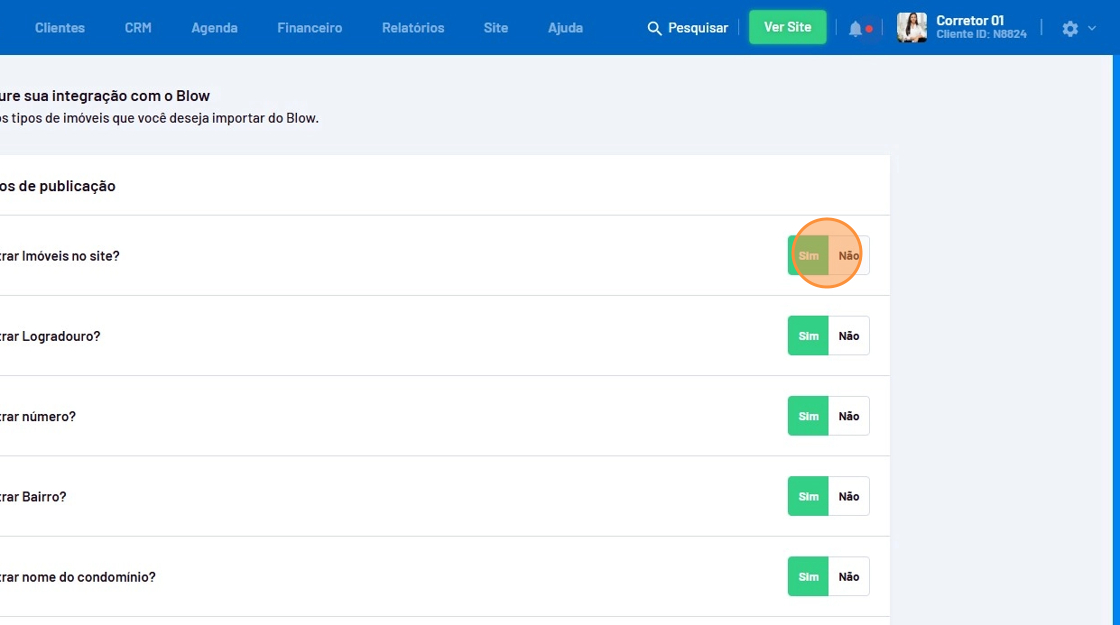Screen dimensions: 1120x625
Task: Open the Ajuda menu
Action: (x=565, y=28)
